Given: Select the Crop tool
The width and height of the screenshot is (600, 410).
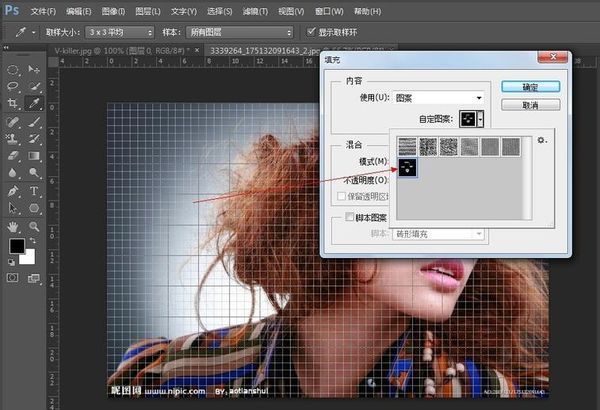Looking at the screenshot, I should [x=14, y=104].
